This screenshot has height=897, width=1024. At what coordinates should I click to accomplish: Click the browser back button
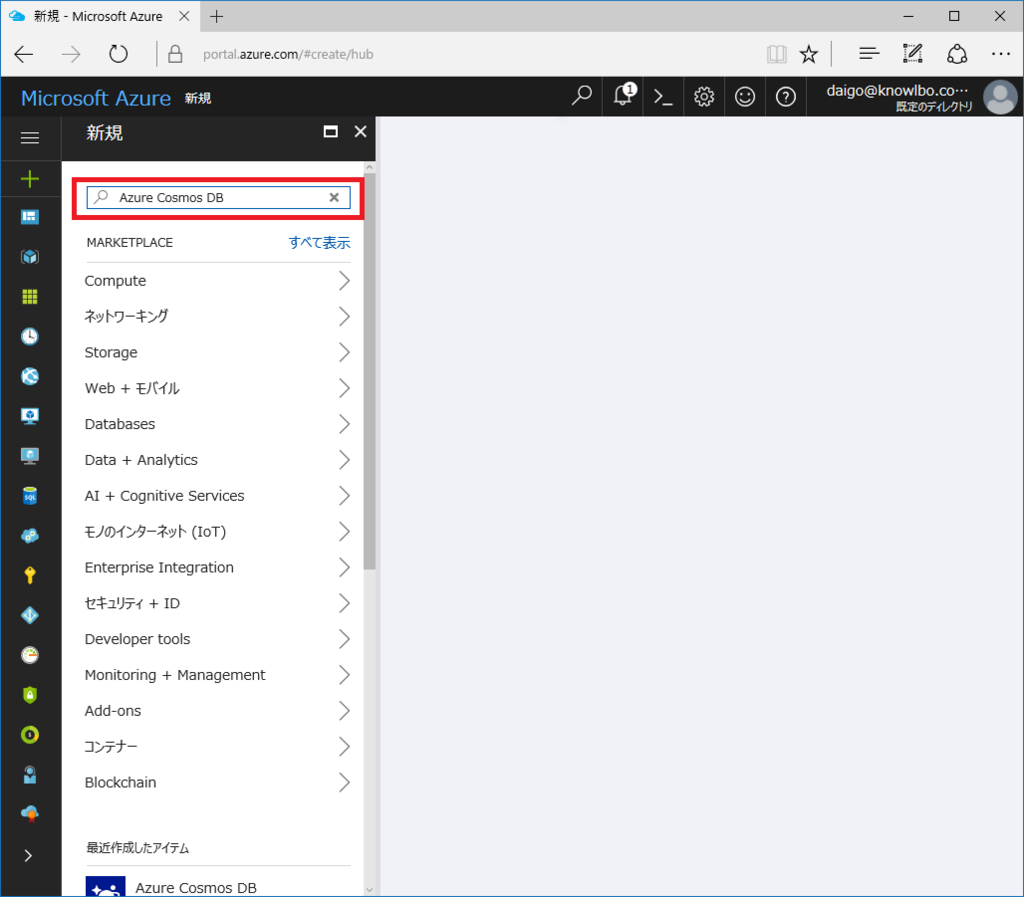coord(24,54)
